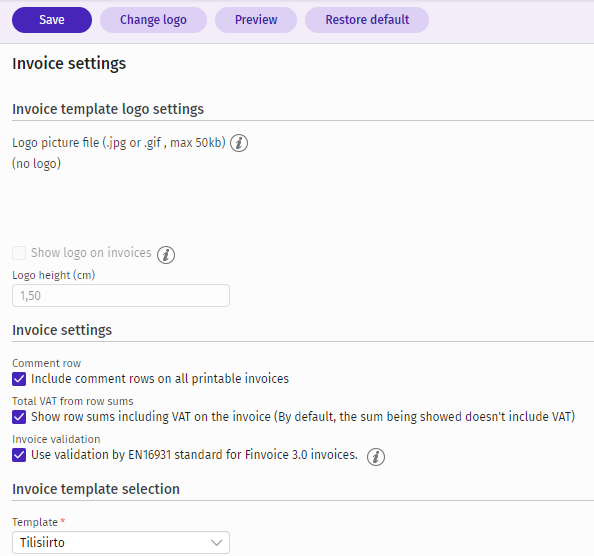The width and height of the screenshot is (594, 556).
Task: Open info icon after Finvoice 3.0 validation text
Action: [x=376, y=457]
